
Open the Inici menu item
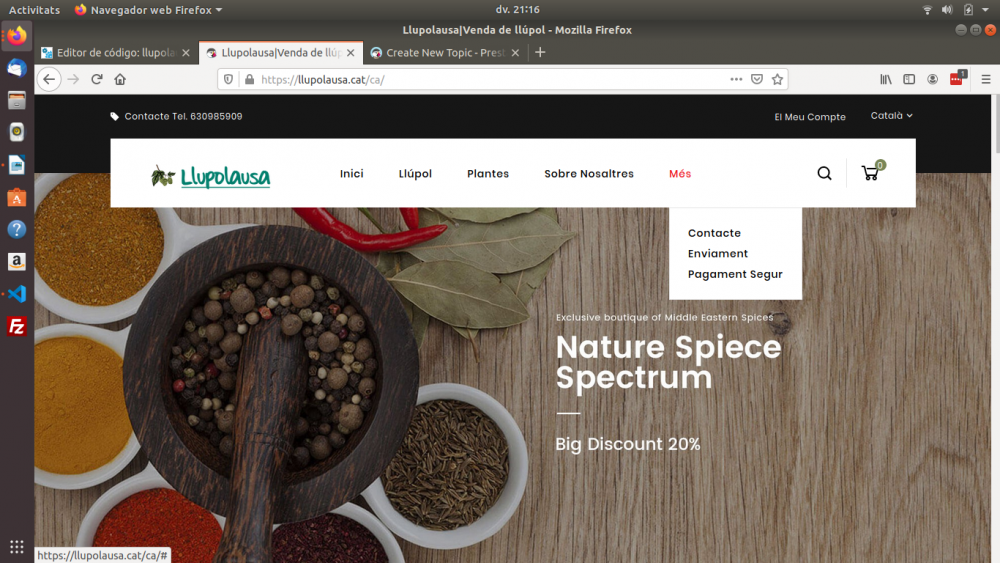(351, 173)
